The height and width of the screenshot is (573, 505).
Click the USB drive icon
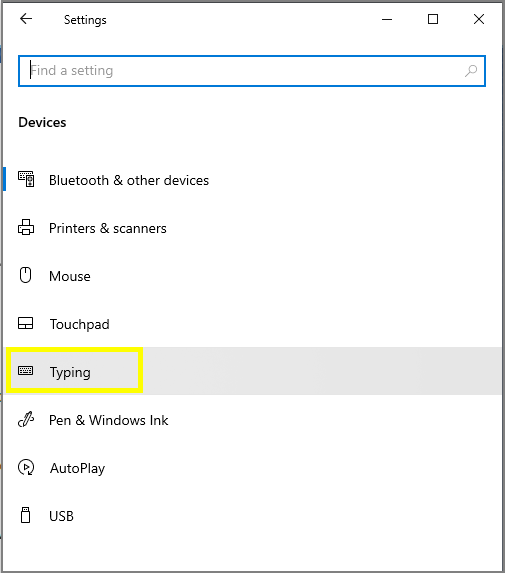pyautogui.click(x=26, y=515)
